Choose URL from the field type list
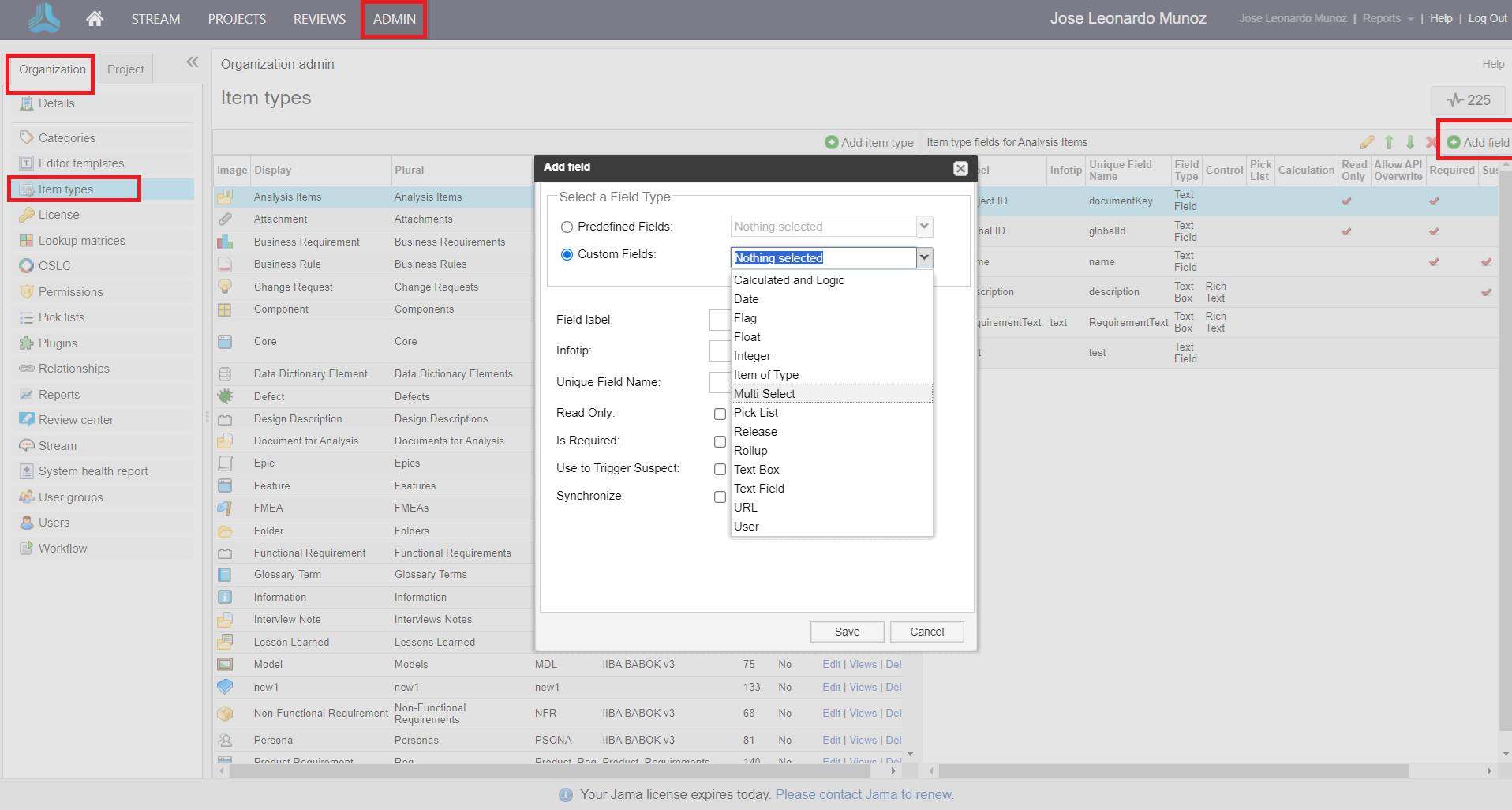Viewport: 1512px width, 810px height. [832, 508]
